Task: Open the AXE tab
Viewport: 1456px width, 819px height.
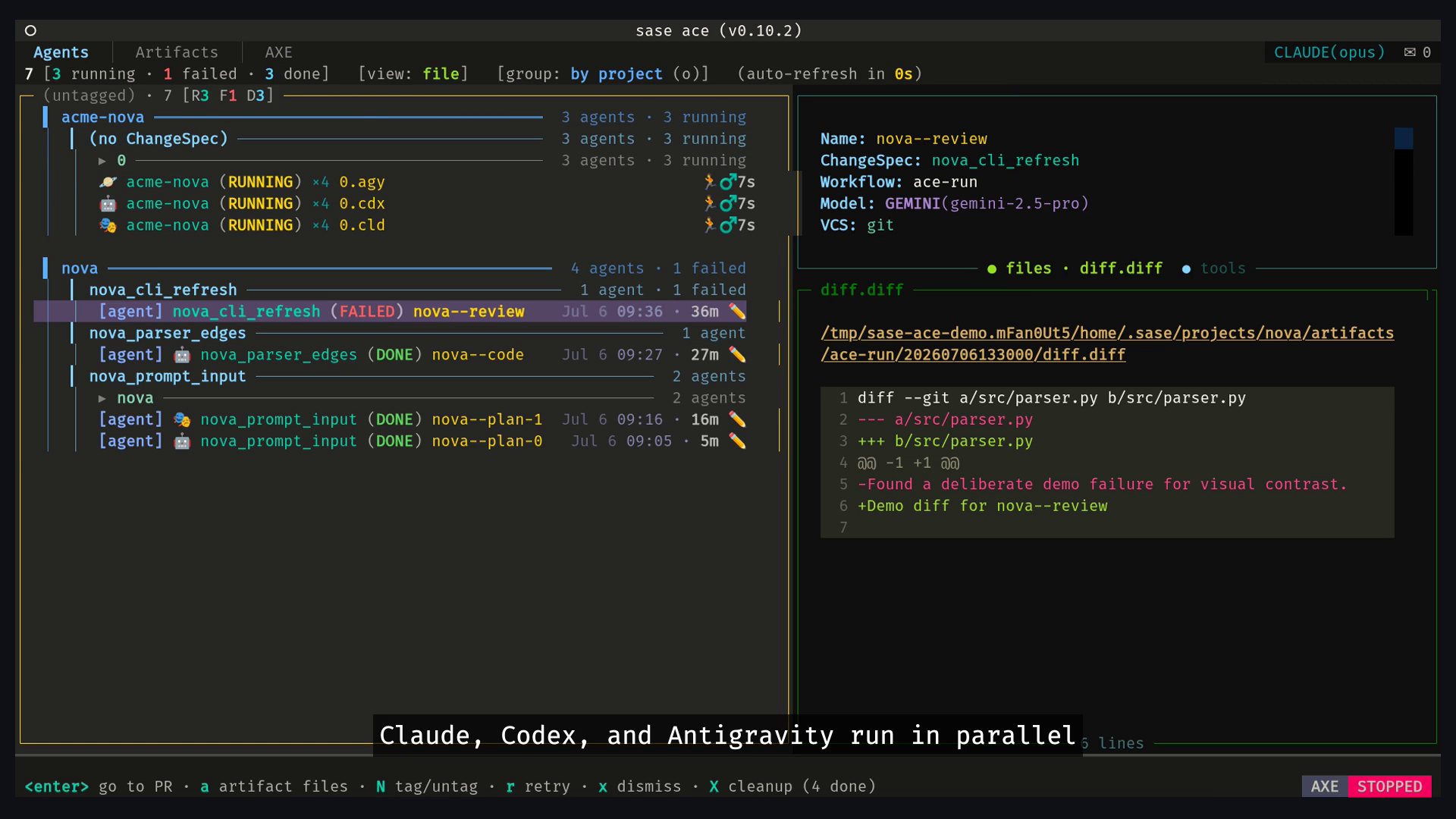Action: click(x=278, y=52)
